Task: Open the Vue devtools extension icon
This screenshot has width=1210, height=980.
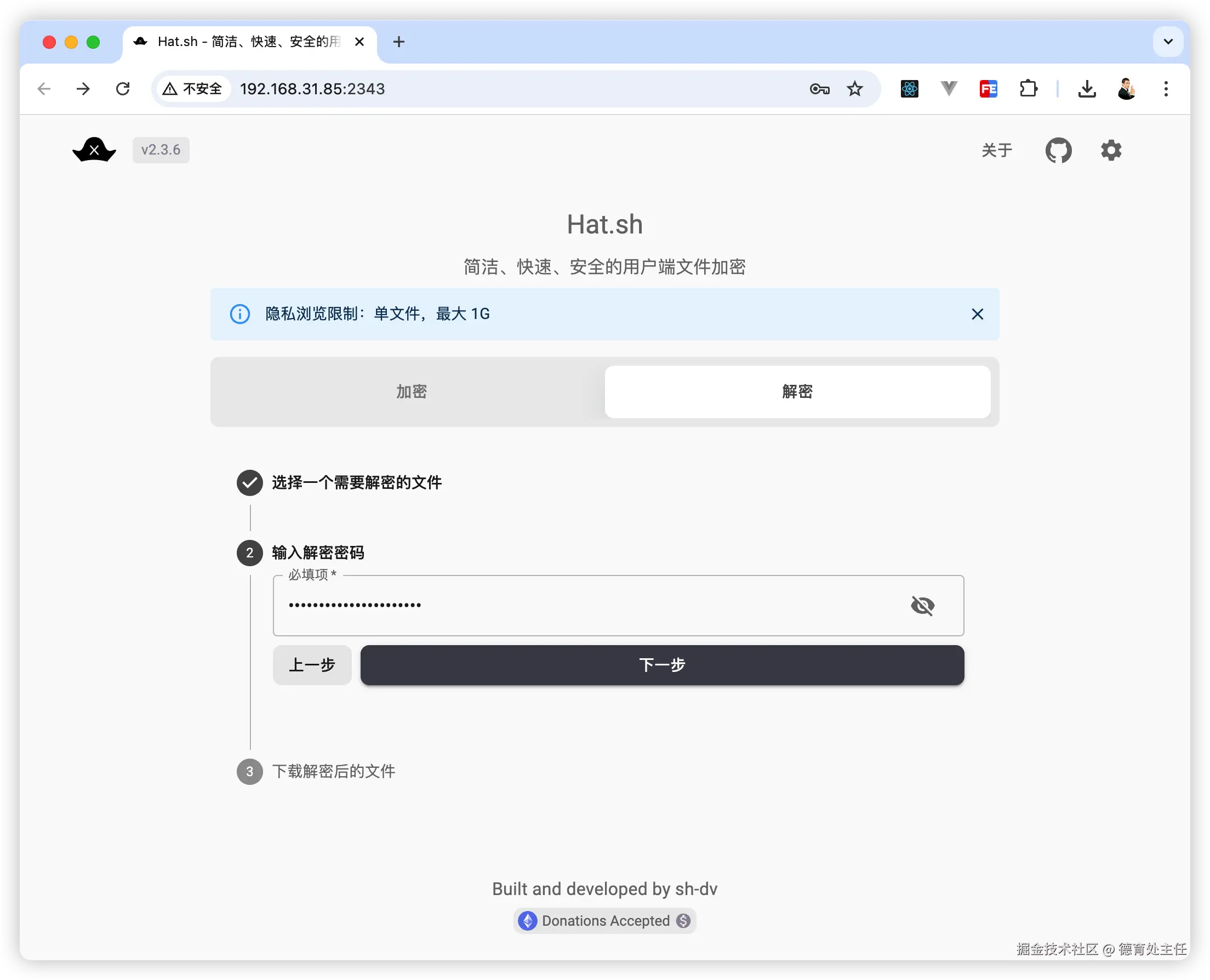Action: click(x=949, y=89)
